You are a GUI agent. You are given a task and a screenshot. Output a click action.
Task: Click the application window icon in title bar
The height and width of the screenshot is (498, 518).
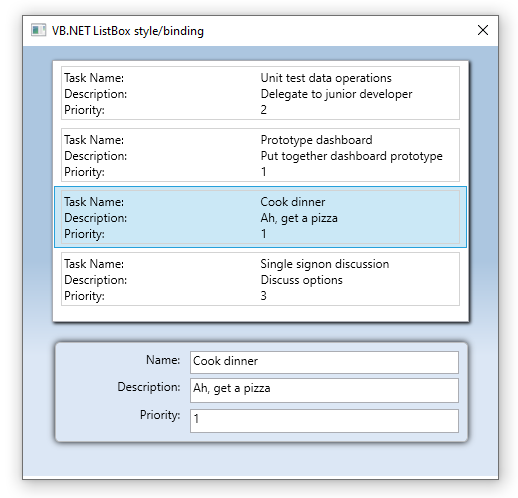pyautogui.click(x=38, y=30)
